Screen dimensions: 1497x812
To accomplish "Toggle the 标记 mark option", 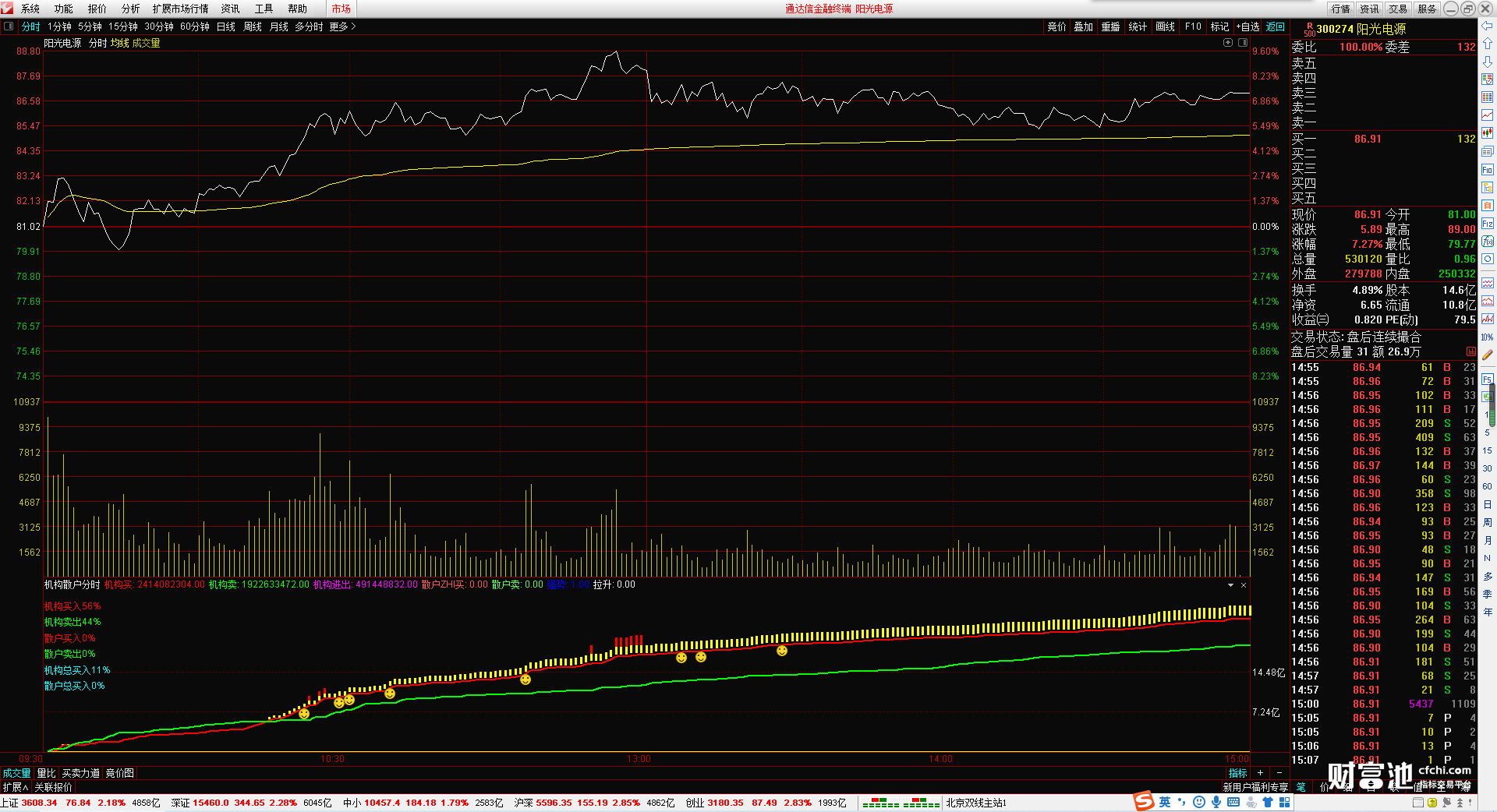I will pyautogui.click(x=1219, y=26).
